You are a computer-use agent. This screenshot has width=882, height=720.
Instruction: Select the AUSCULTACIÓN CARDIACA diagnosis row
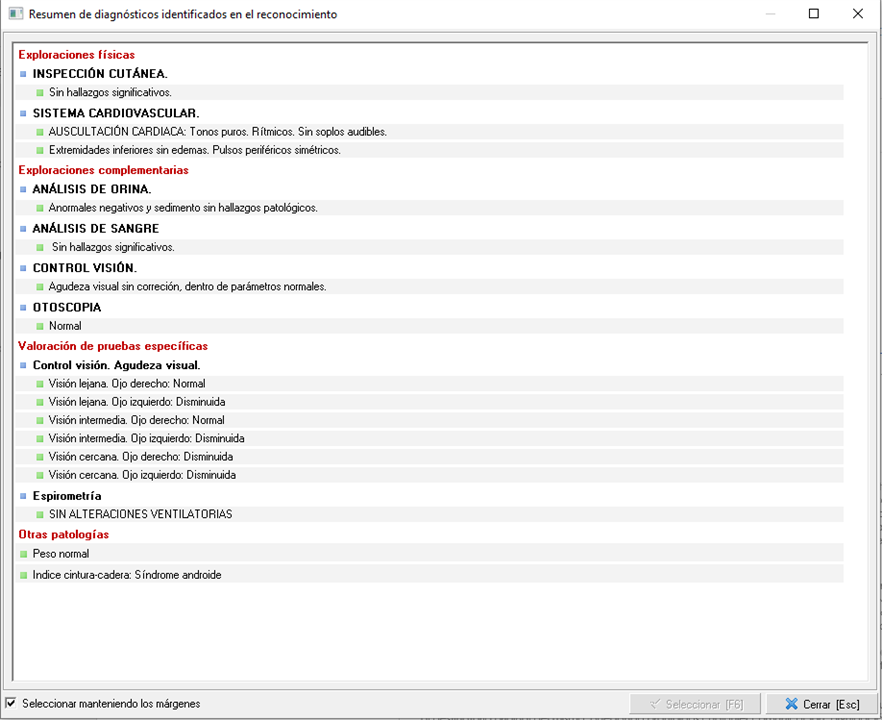click(217, 132)
